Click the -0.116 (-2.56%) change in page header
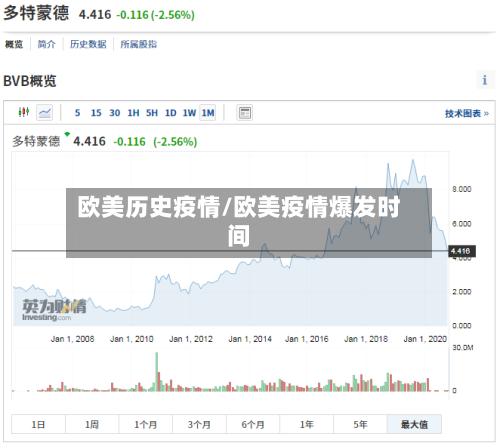The width and height of the screenshot is (500, 446). (x=155, y=15)
